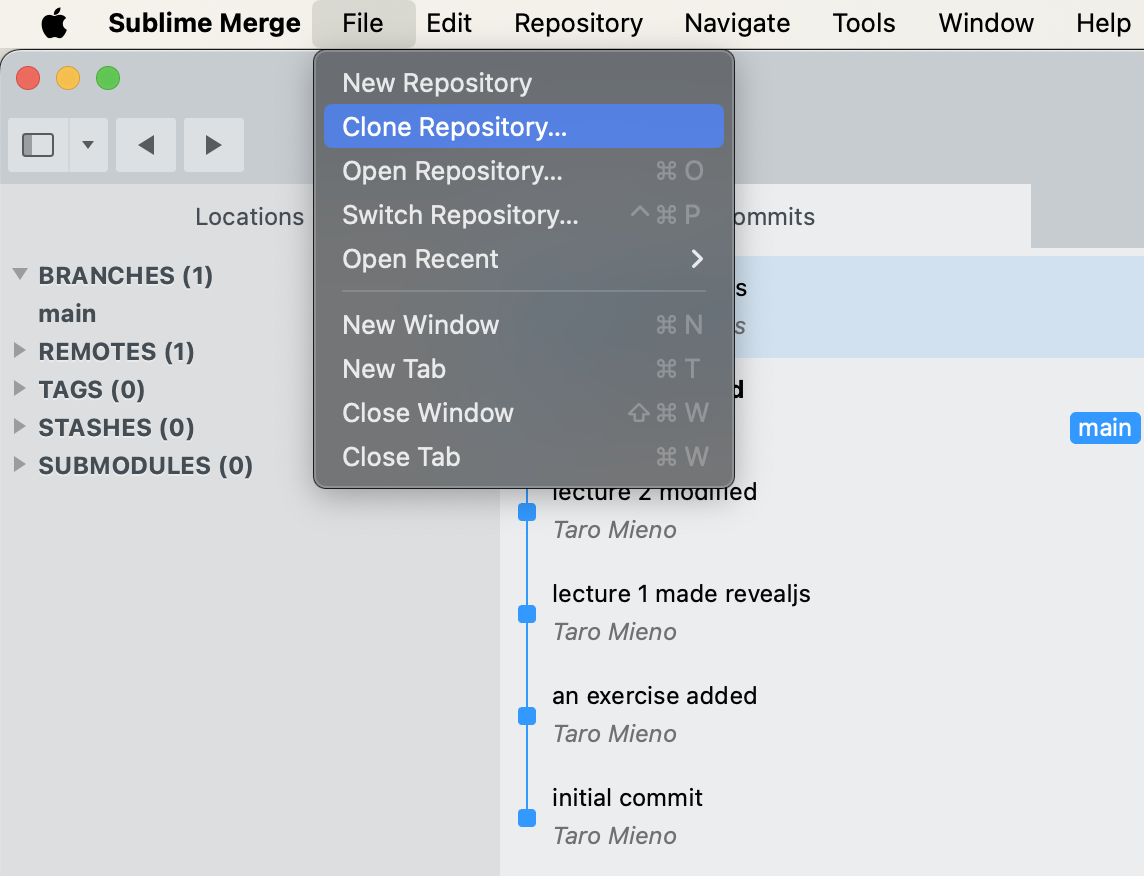Collapse the BRANCHES section

pos(20,275)
